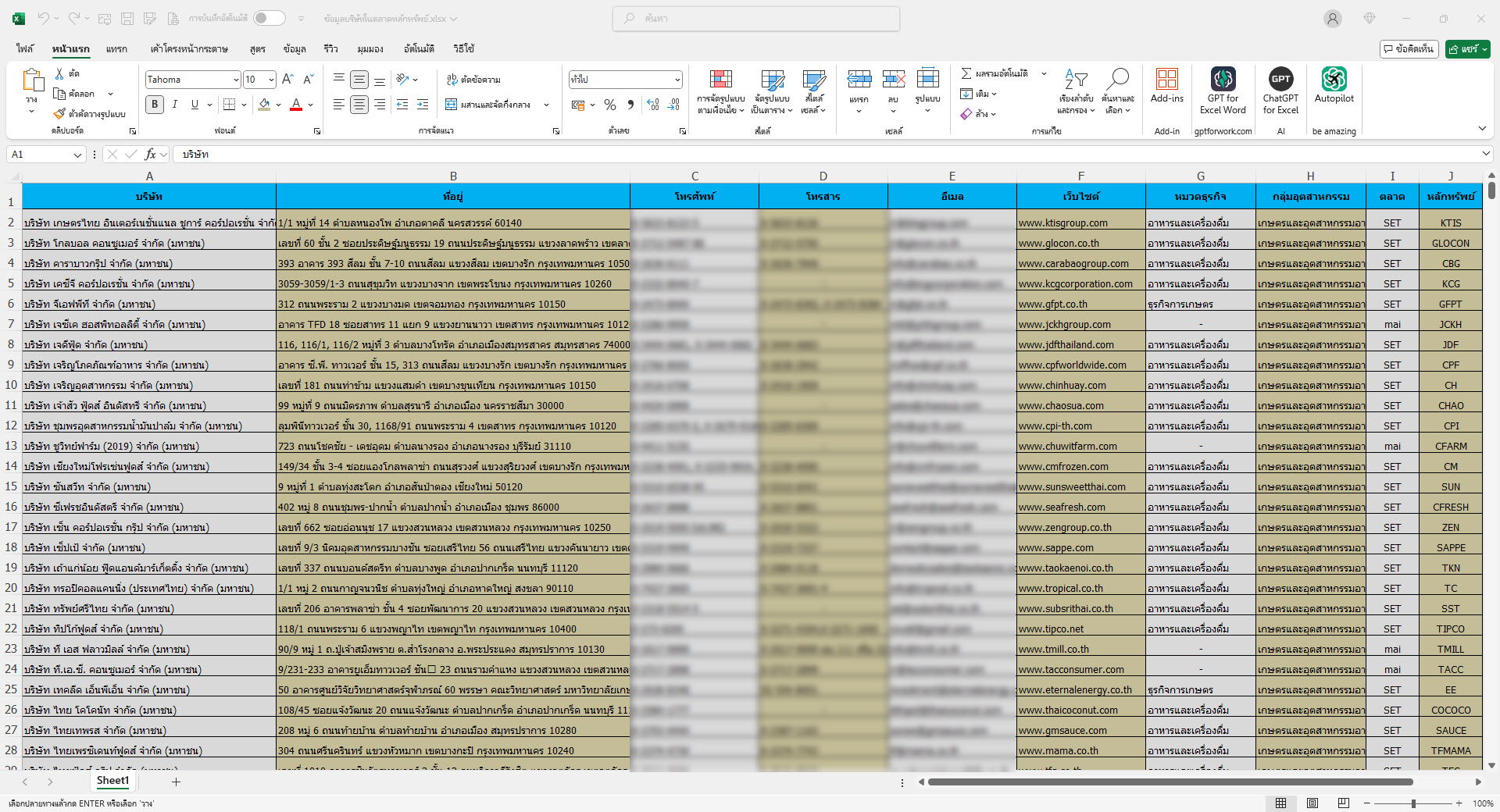The width and height of the screenshot is (1500, 812).
Task: Click the Undo arrow icon
Action: [44, 18]
